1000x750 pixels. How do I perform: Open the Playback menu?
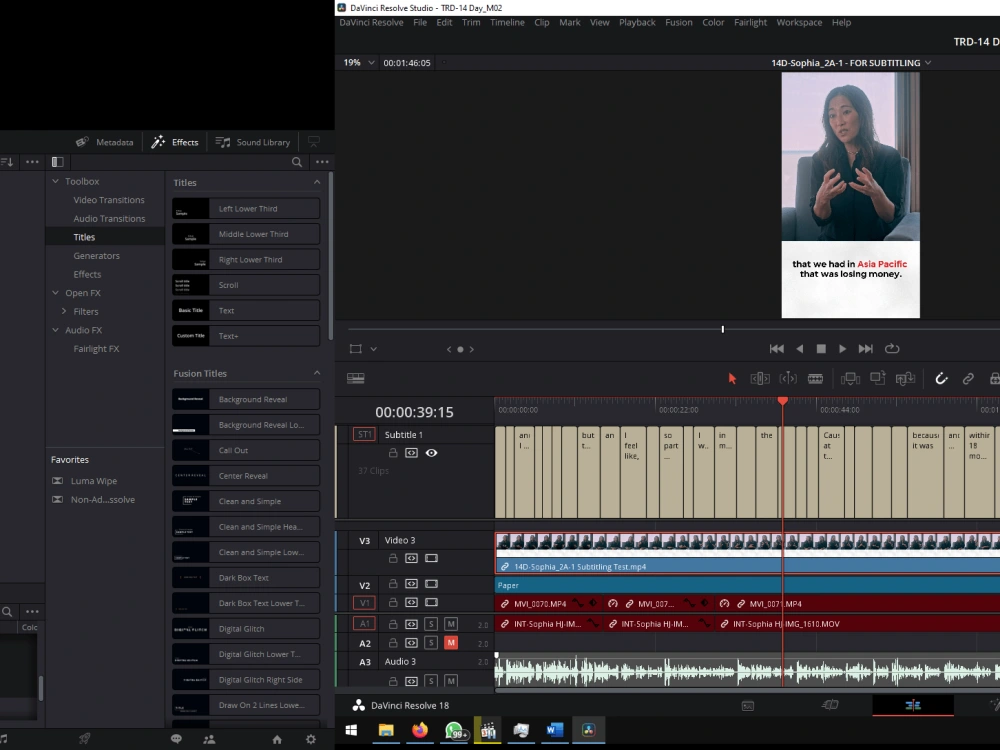click(636, 22)
